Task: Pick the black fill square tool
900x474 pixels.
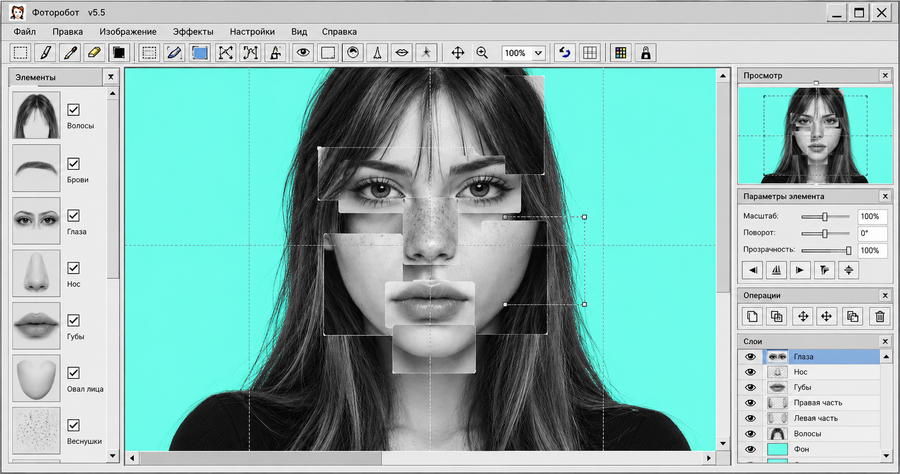Action: click(119, 53)
